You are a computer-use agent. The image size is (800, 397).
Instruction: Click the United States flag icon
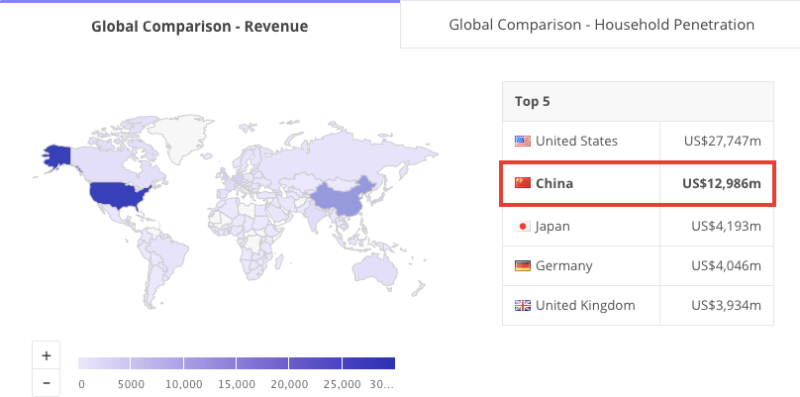coord(522,141)
